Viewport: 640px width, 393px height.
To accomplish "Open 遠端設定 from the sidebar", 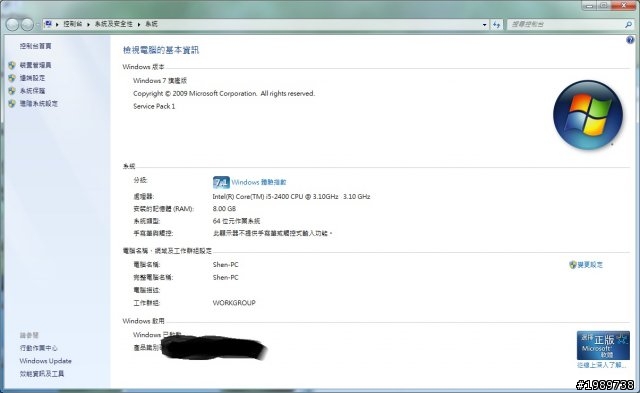I will point(33,78).
